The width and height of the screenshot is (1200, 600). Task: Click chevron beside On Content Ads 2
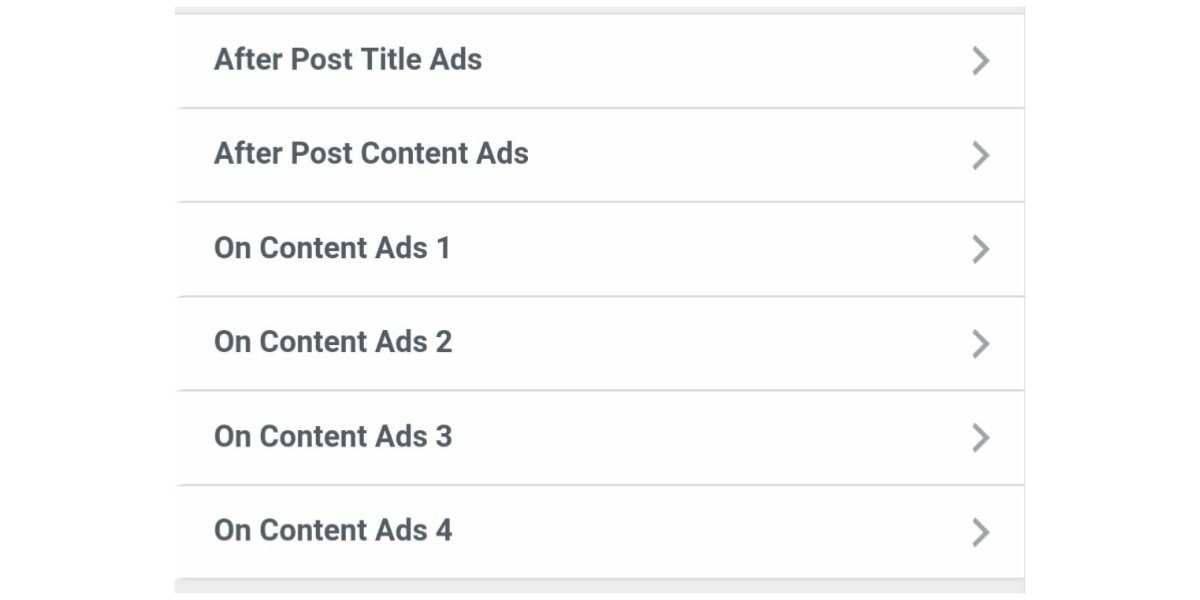click(980, 344)
